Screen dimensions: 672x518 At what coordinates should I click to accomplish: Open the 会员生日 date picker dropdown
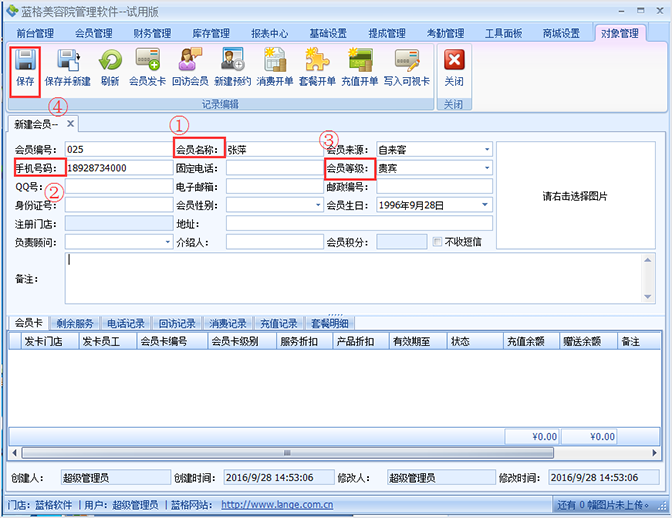coord(485,205)
